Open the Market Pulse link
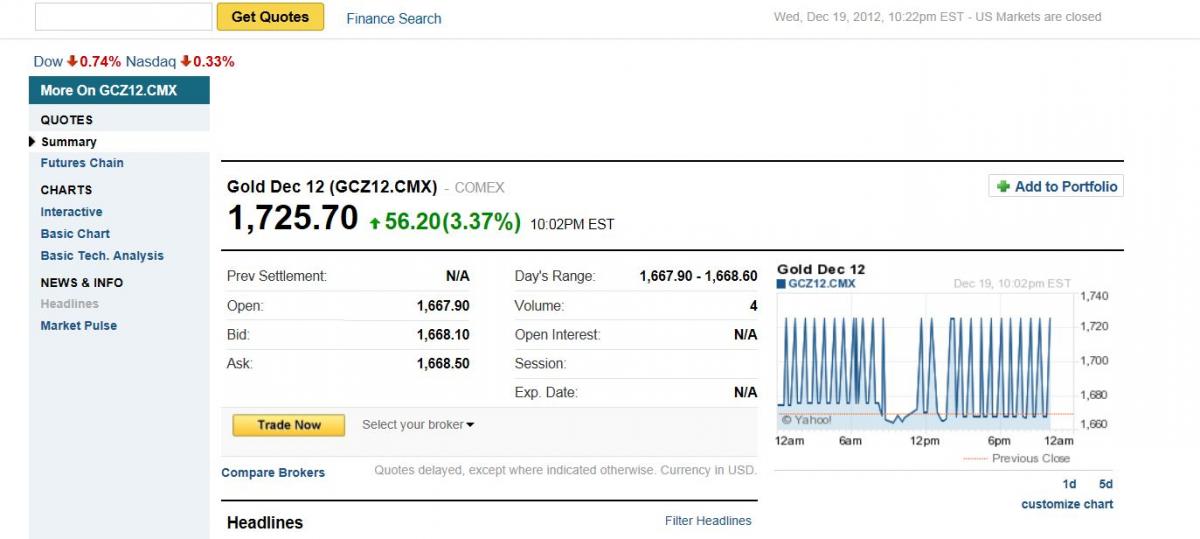 pyautogui.click(x=78, y=326)
